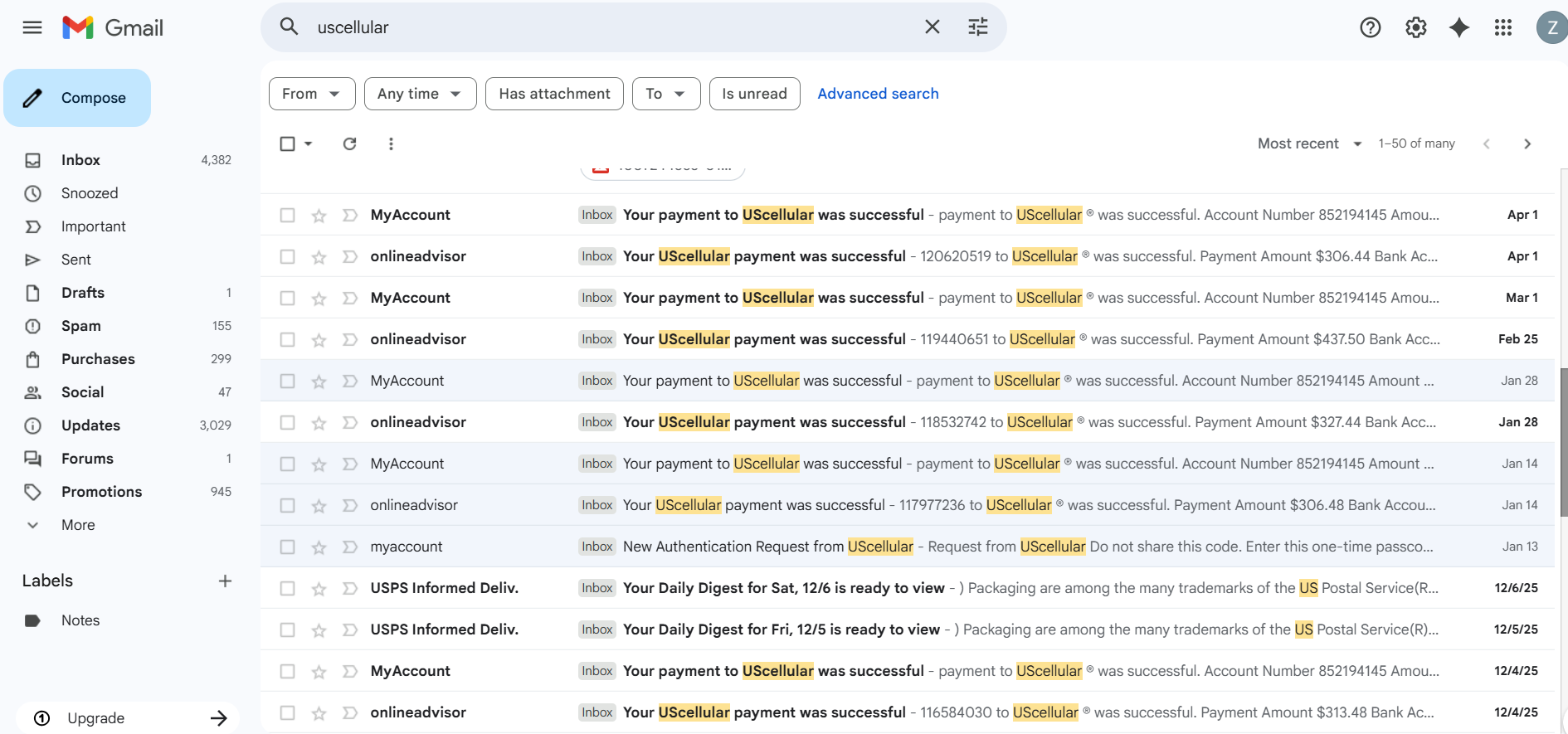
Task: Click into the search field containing uscellular
Action: [614, 27]
